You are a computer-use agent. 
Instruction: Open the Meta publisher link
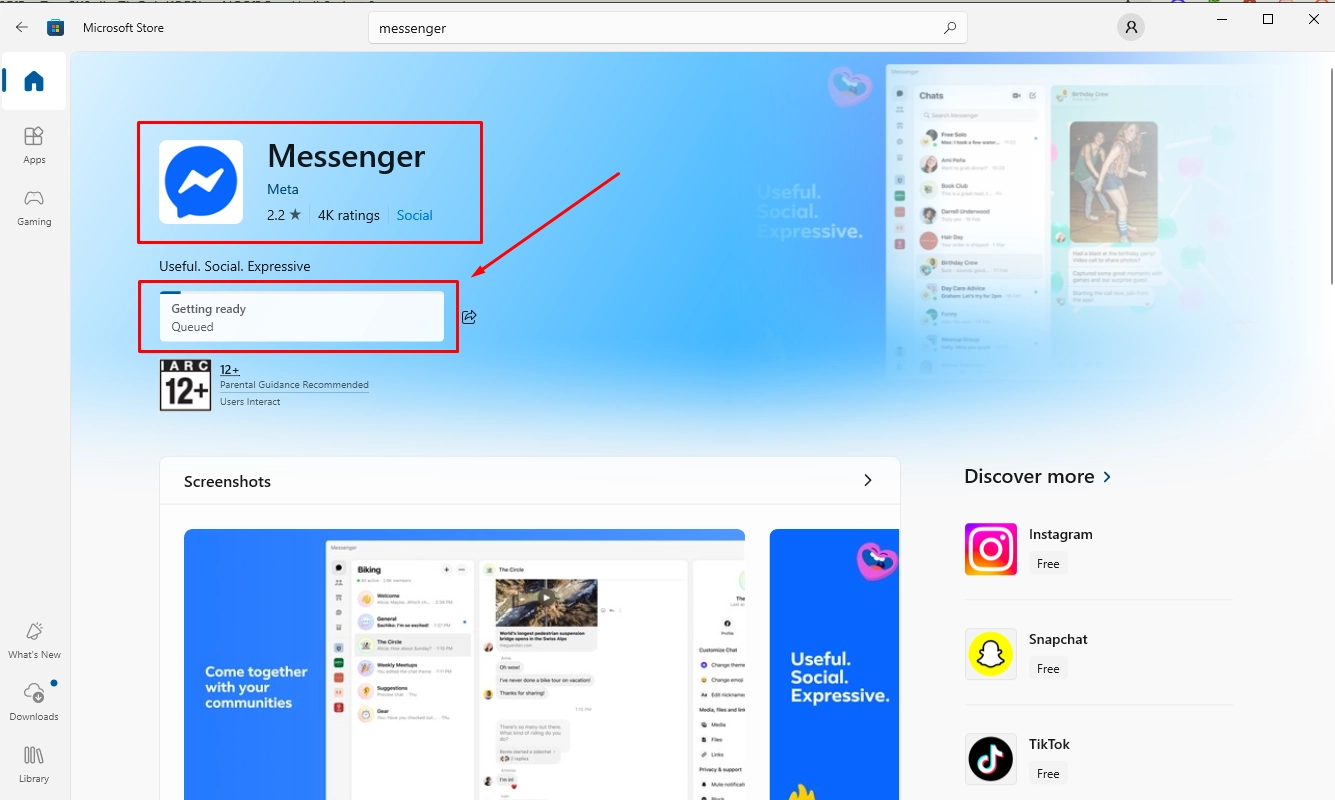coord(283,189)
